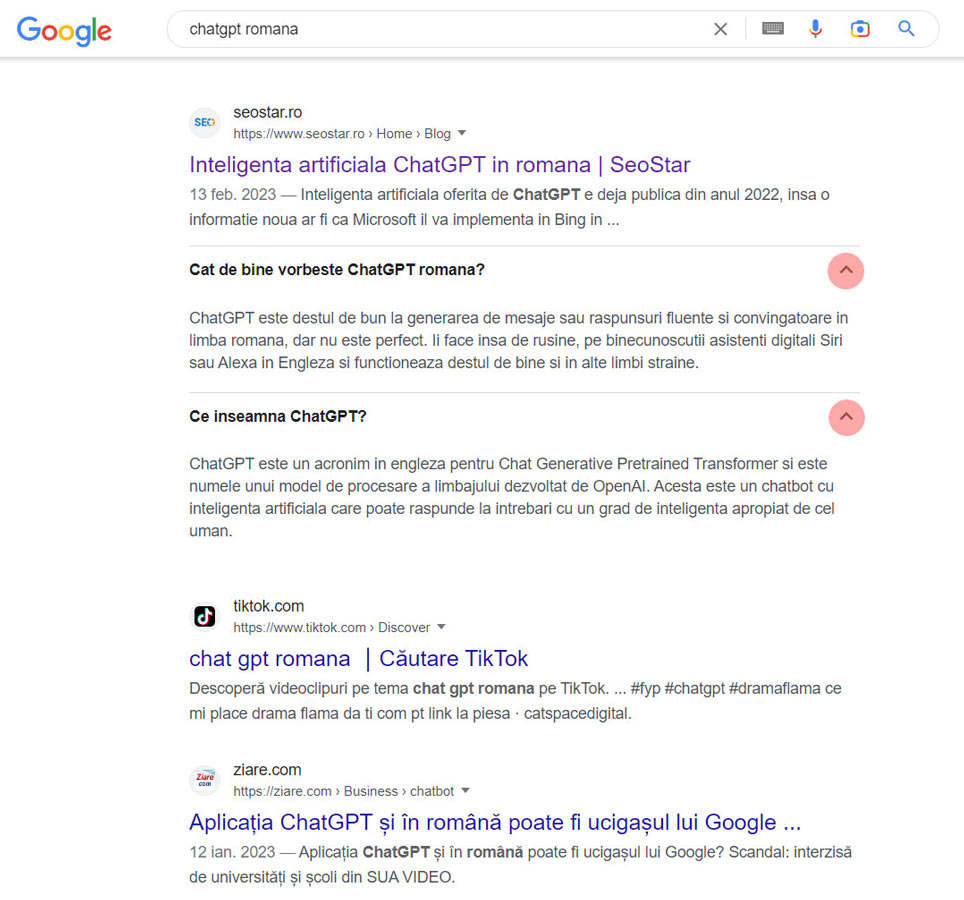Screen dimensions: 964x900
Task: Open the on-screen keyboard icon
Action: click(773, 28)
